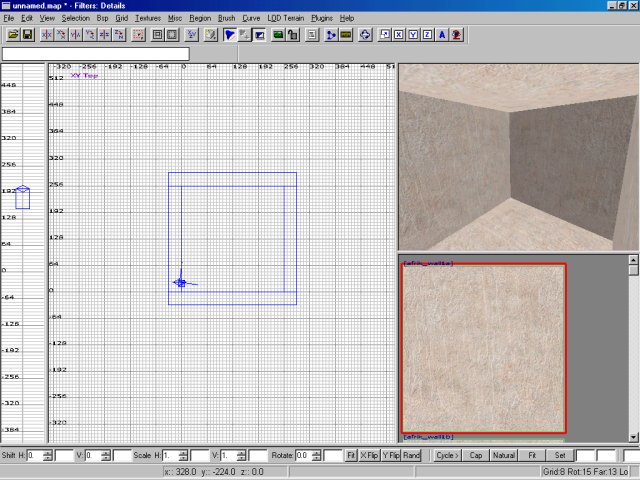This screenshot has height=480, width=640.
Task: Click the Save floppy disk icon
Action: click(x=27, y=34)
